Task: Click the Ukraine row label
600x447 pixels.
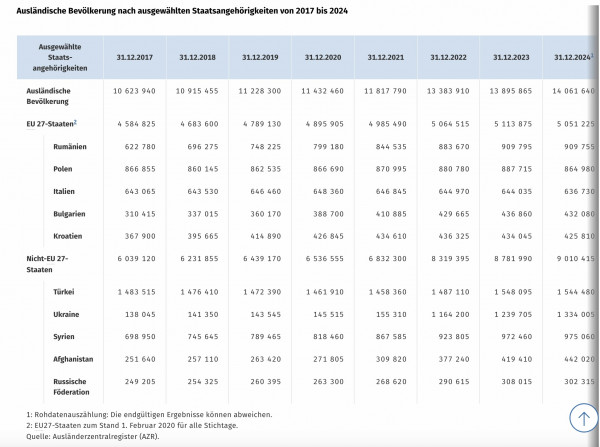Action: pyautogui.click(x=66, y=315)
